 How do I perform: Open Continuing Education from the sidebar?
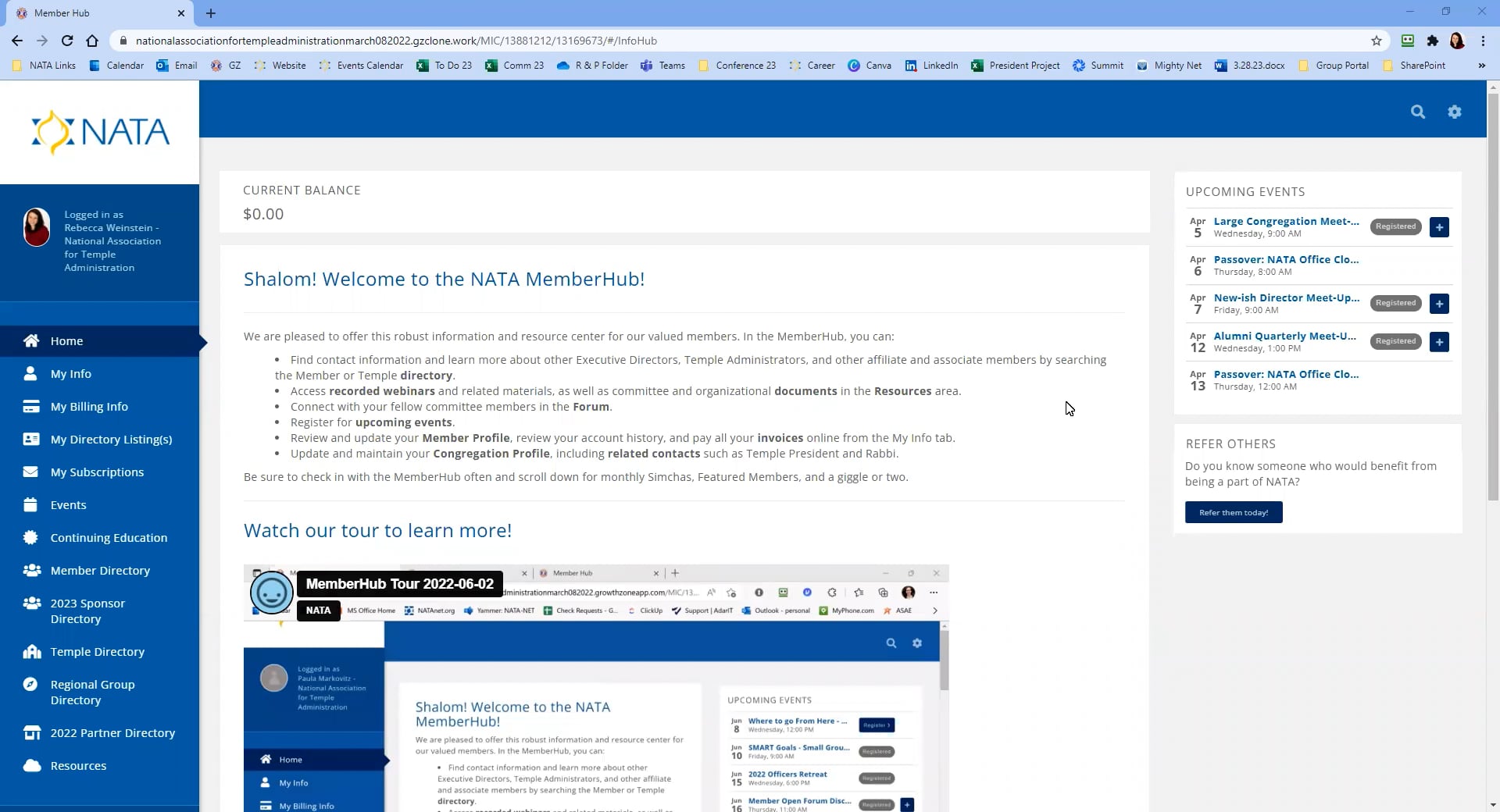pyautogui.click(x=109, y=537)
